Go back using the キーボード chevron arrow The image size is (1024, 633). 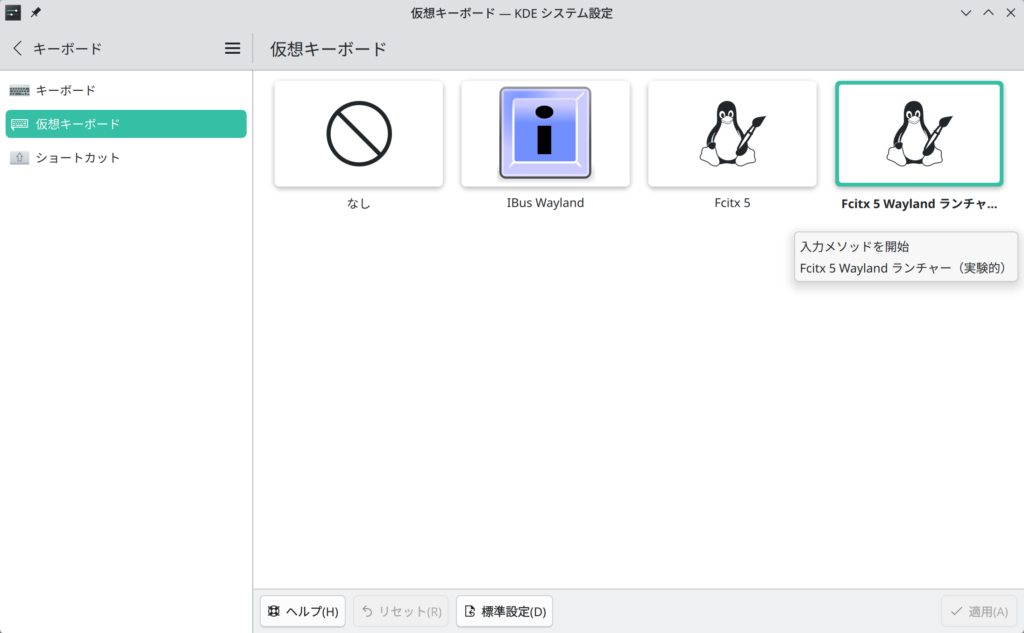click(x=17, y=48)
